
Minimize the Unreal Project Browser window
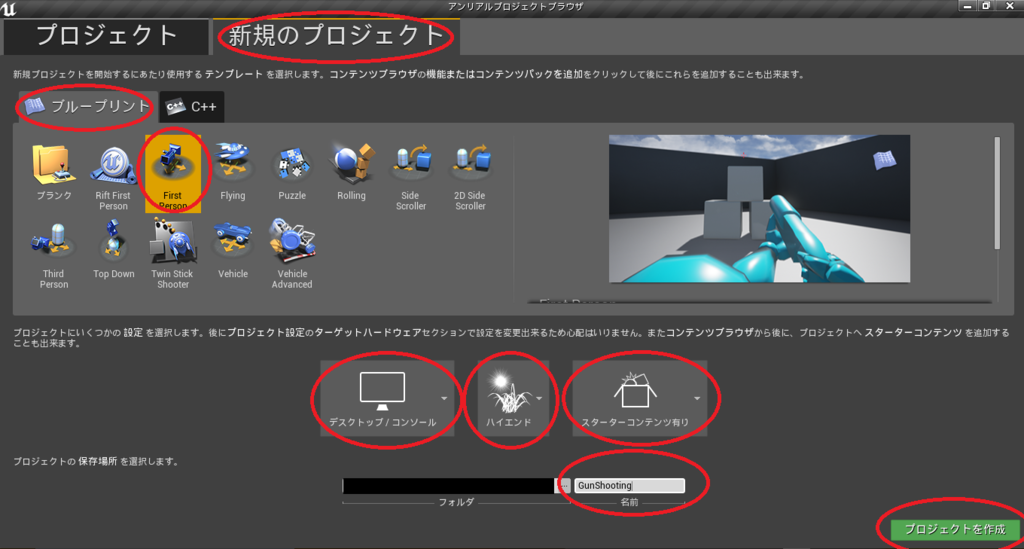tap(967, 6)
